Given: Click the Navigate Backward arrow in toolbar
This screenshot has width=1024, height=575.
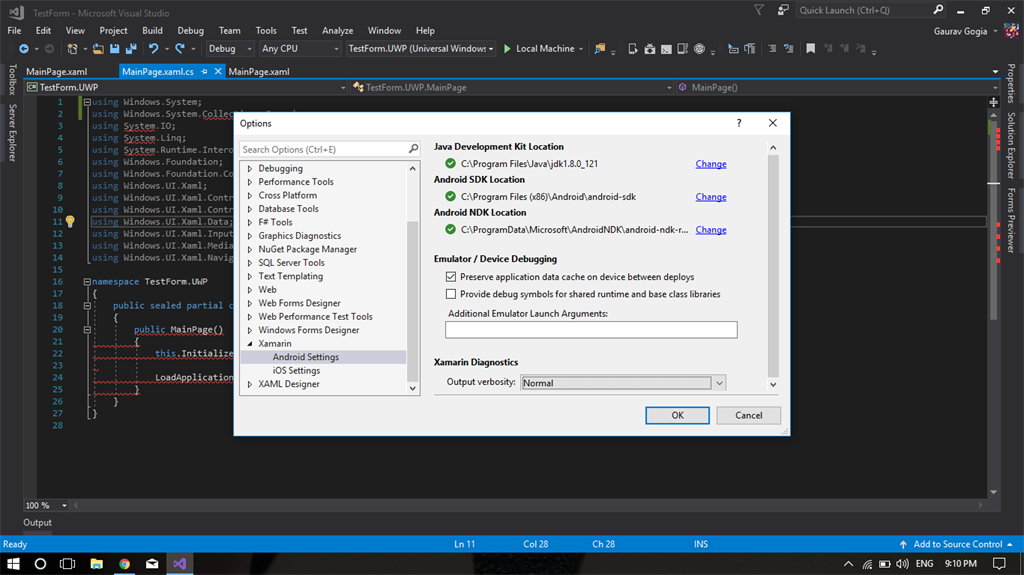Looking at the screenshot, I should [x=24, y=49].
